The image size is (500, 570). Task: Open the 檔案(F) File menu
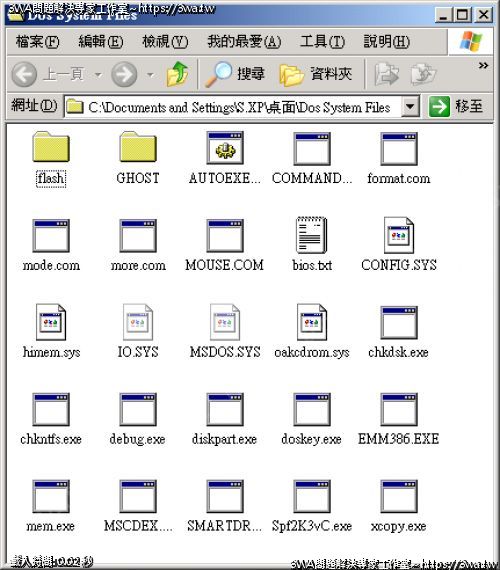(37, 41)
